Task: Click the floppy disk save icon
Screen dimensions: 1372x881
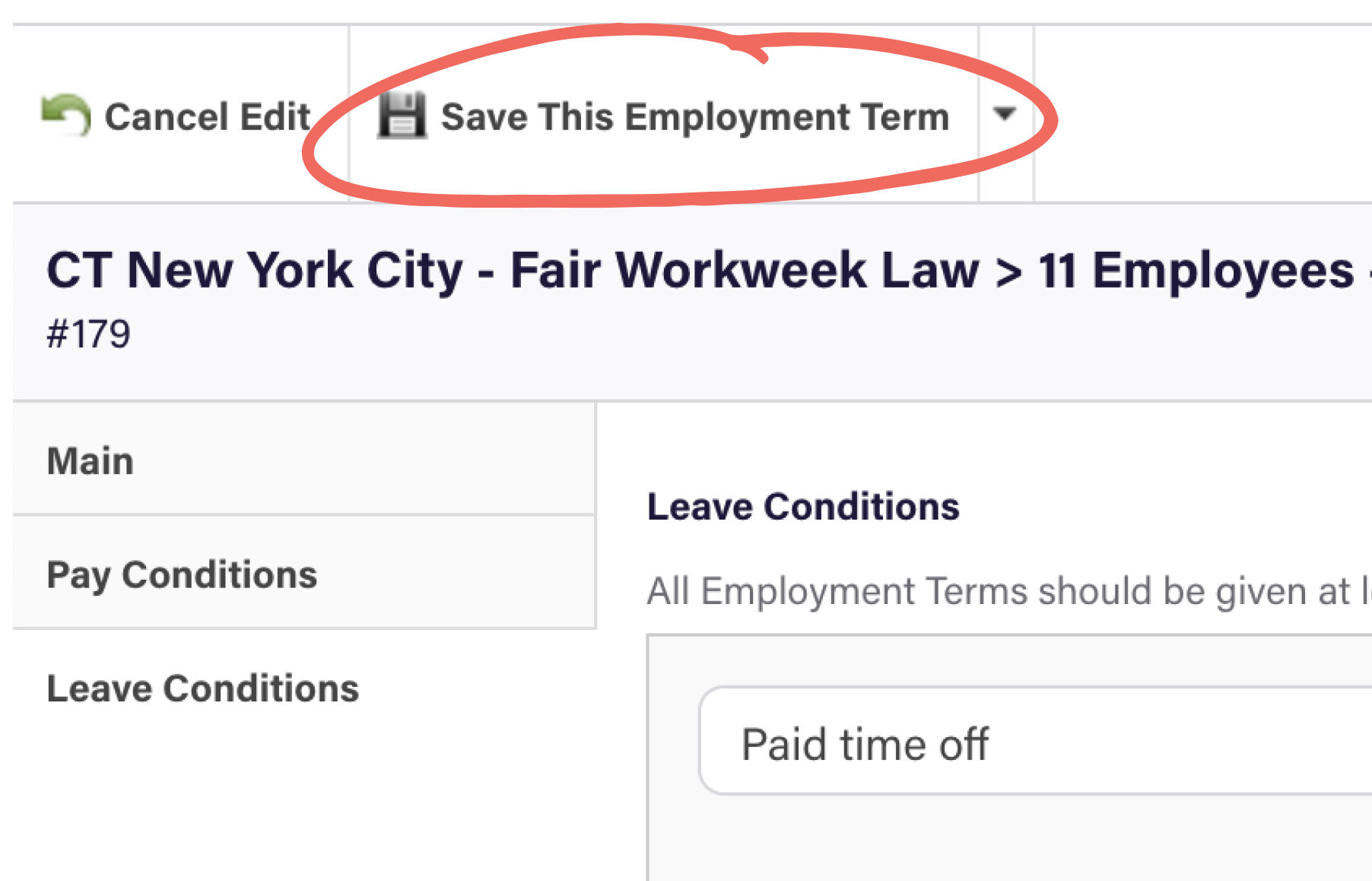Action: point(402,116)
